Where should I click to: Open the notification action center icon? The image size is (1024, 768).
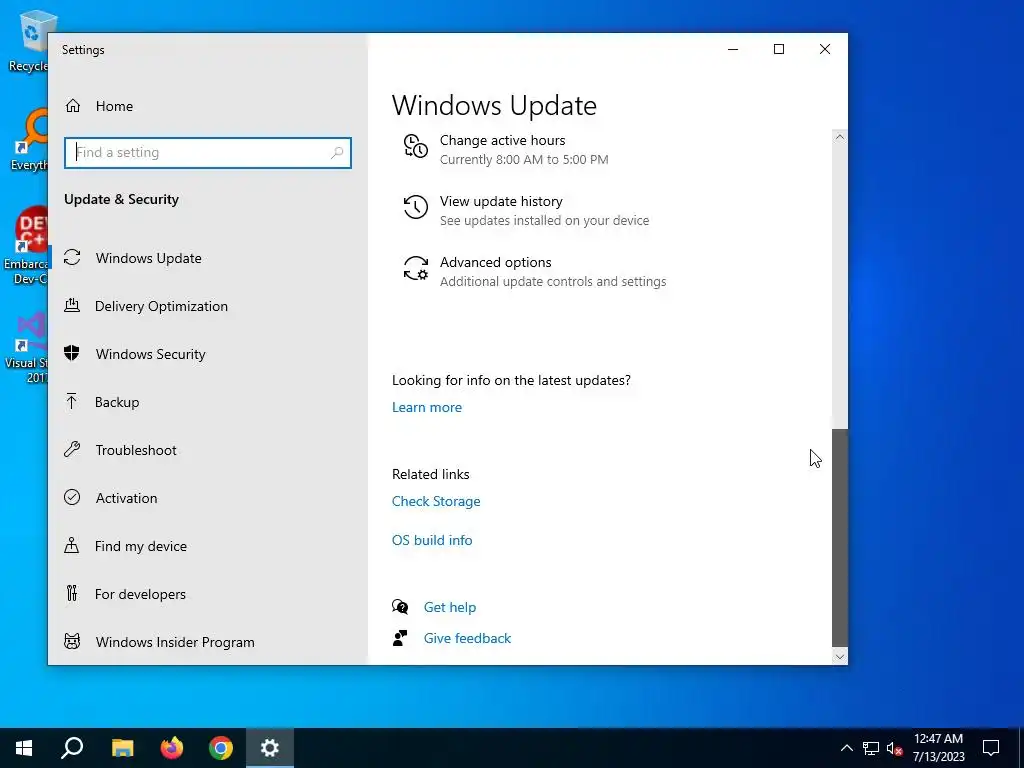click(991, 748)
